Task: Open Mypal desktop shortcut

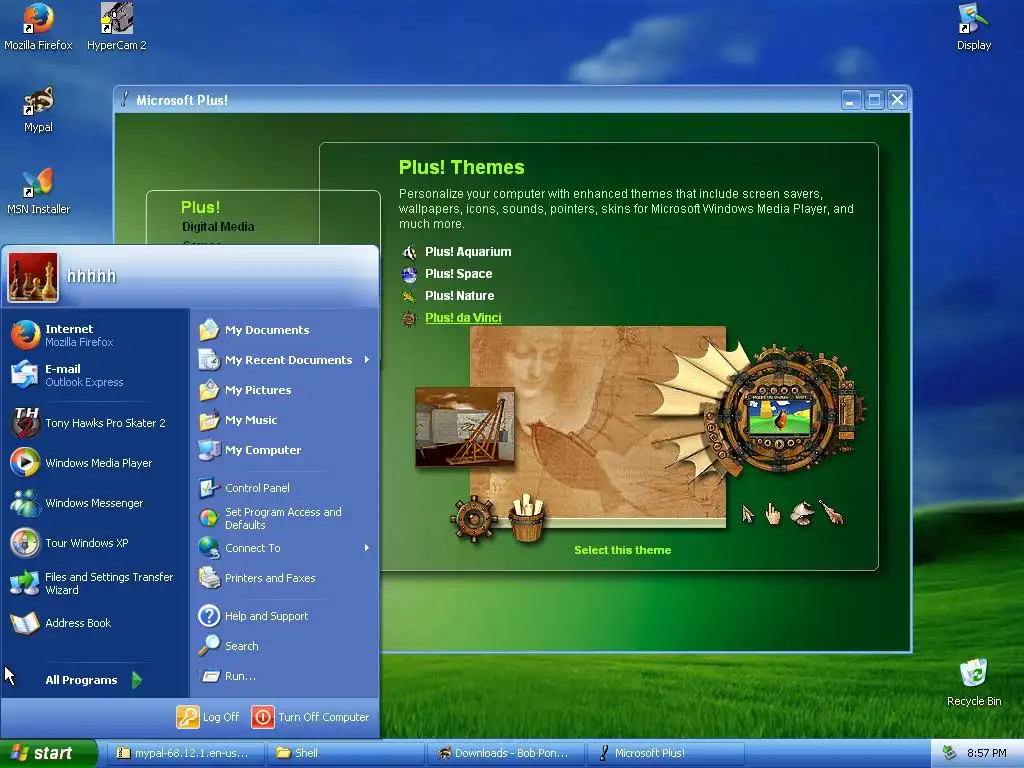Action: click(38, 109)
